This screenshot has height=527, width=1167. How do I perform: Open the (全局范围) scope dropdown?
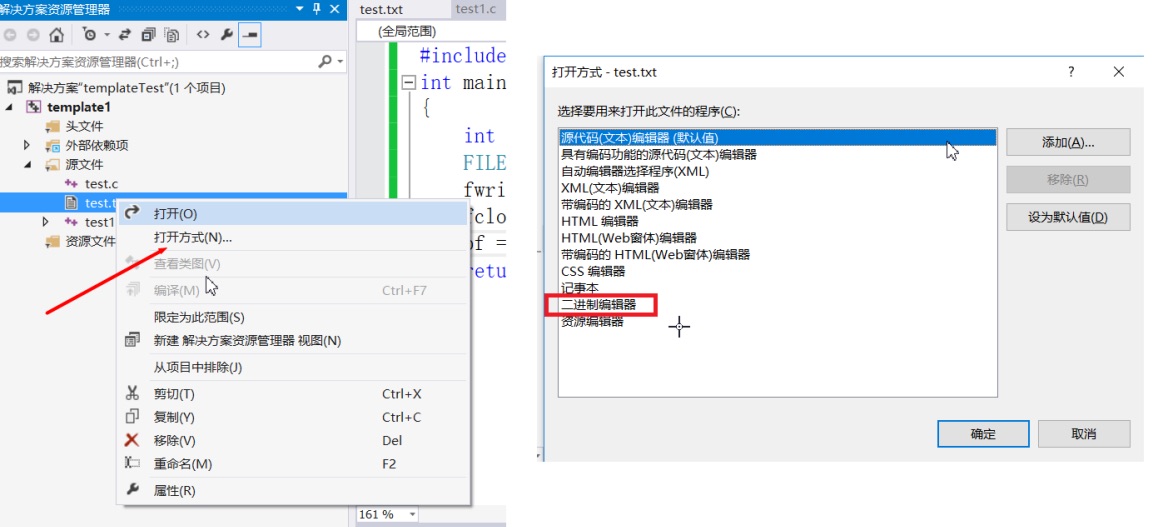coord(431,31)
